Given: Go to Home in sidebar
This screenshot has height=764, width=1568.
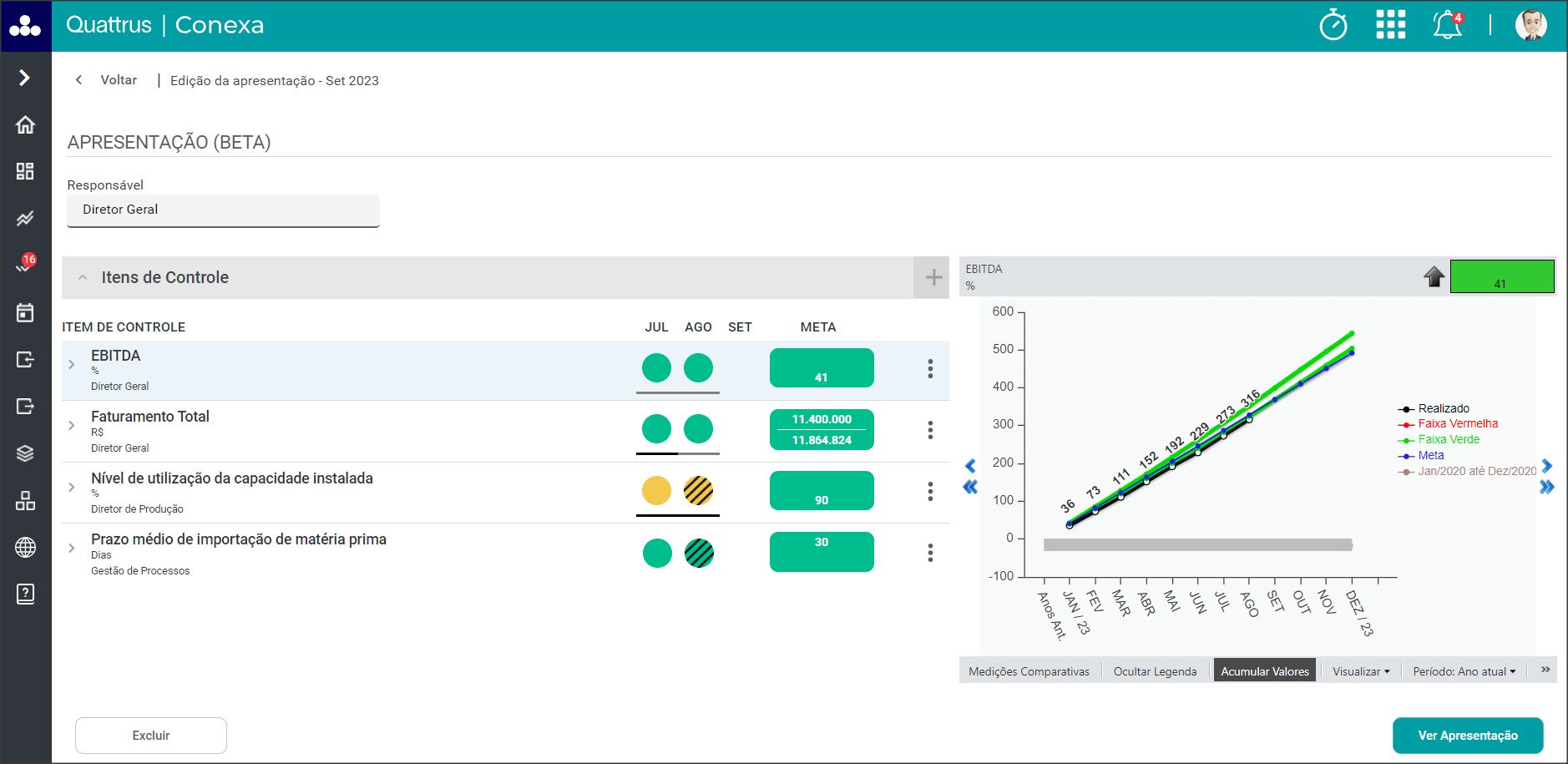Looking at the screenshot, I should click(x=25, y=125).
